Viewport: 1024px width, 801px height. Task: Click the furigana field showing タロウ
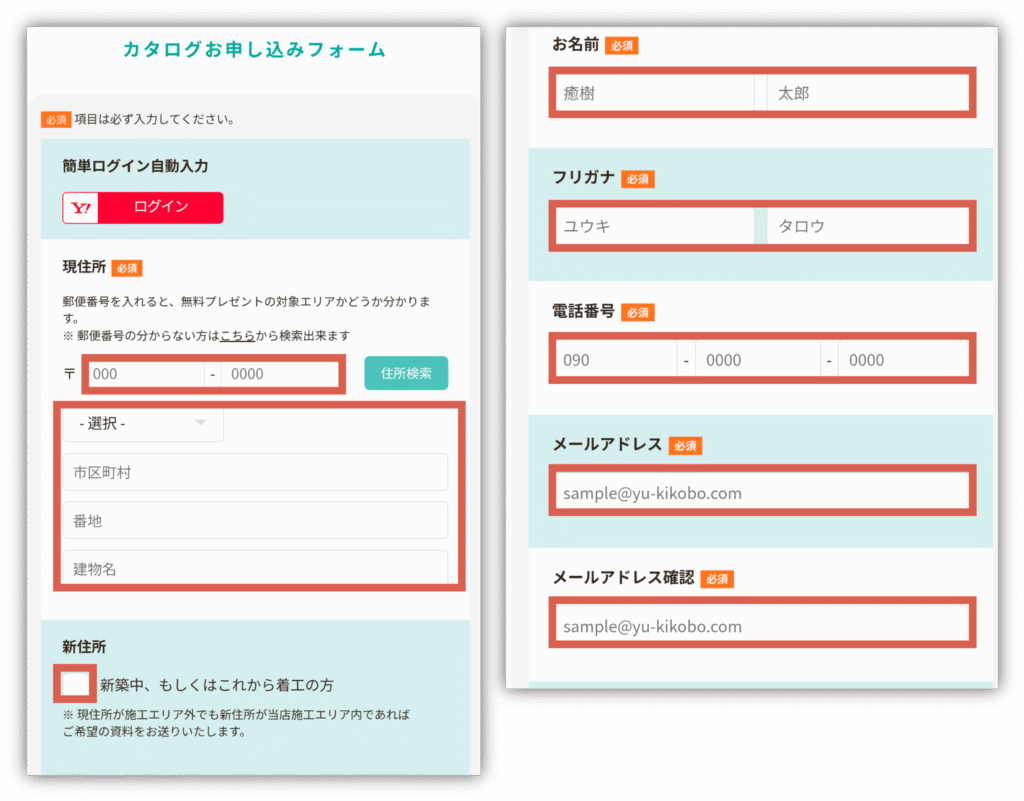(866, 227)
